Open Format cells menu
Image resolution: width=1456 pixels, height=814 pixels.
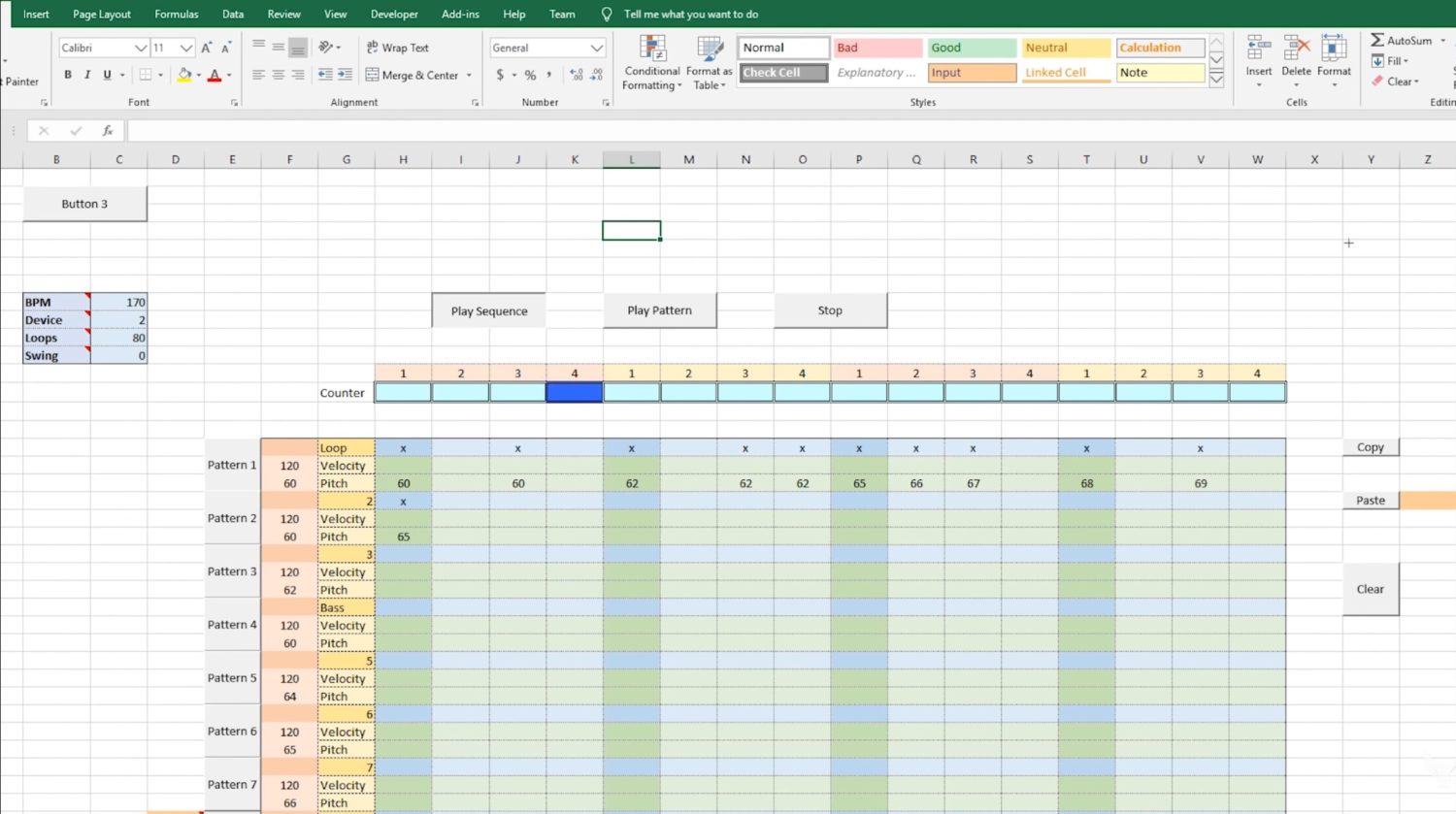(1334, 61)
